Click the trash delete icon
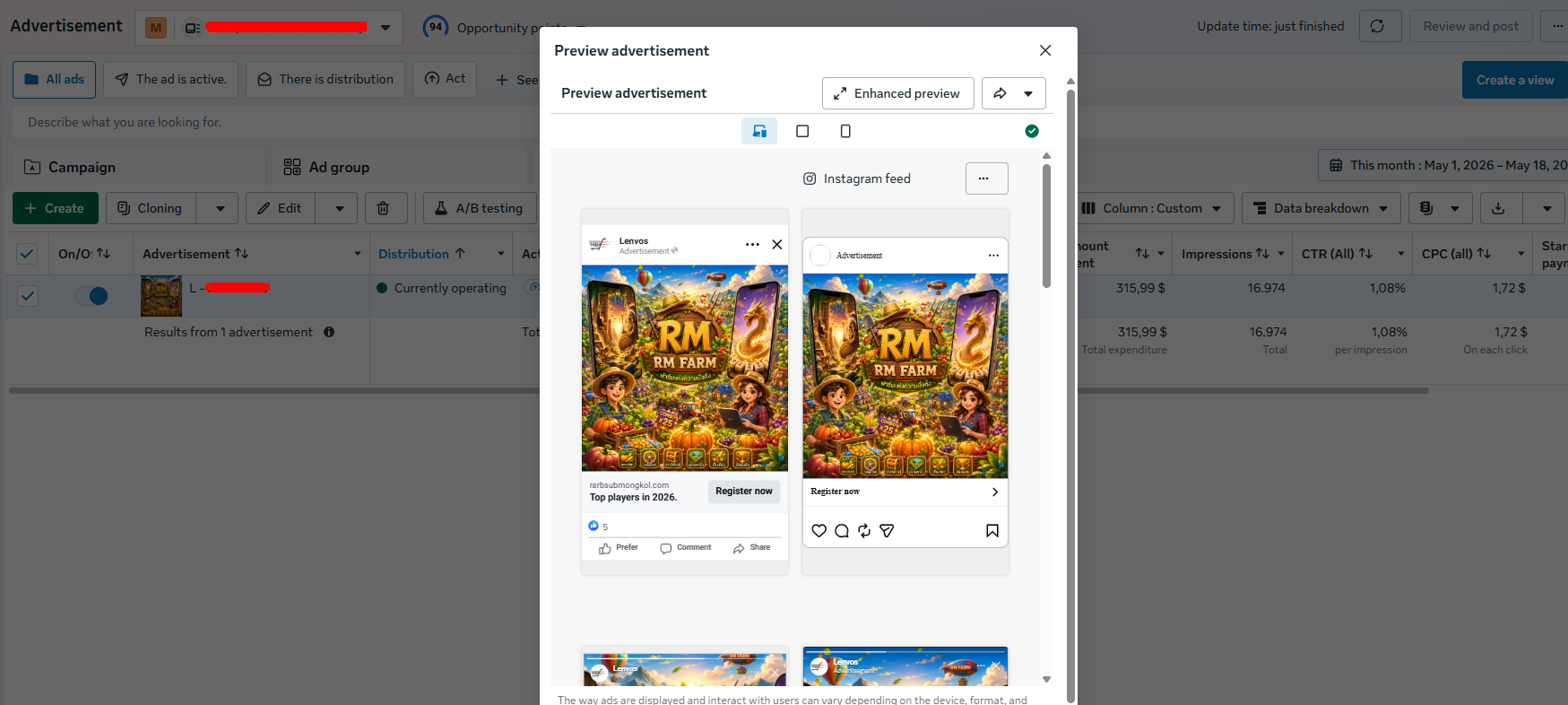 point(383,208)
